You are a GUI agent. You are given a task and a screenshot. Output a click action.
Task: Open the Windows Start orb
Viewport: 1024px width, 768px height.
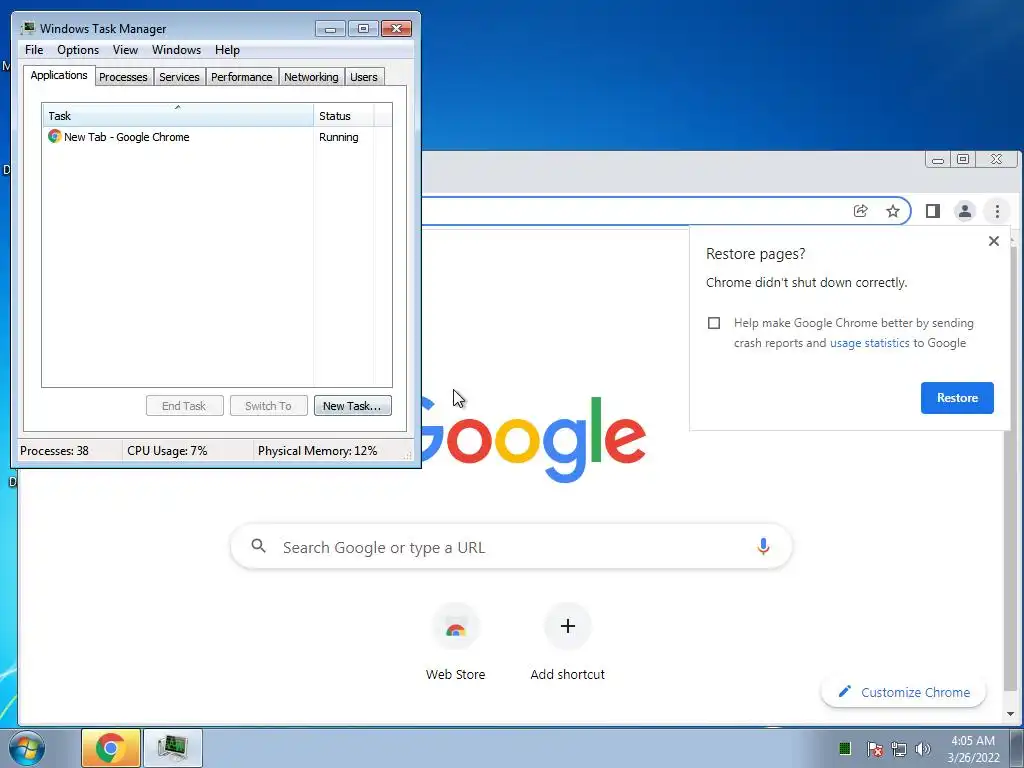[x=26, y=748]
